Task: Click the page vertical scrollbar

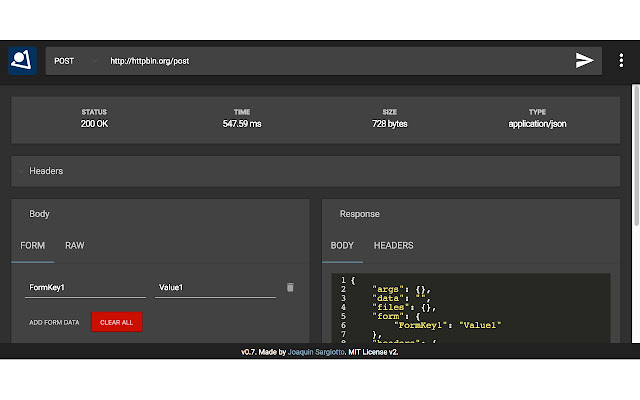Action: [x=635, y=150]
